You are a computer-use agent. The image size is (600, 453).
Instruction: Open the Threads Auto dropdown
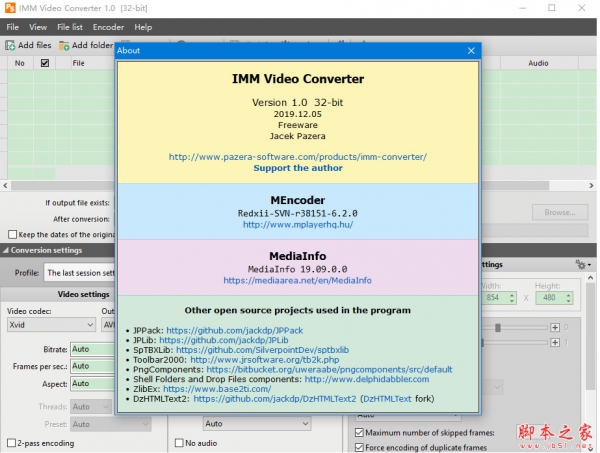click(91, 407)
